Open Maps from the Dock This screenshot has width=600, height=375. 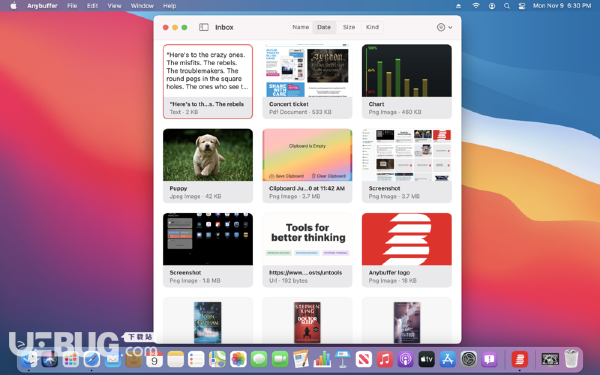tap(217, 359)
